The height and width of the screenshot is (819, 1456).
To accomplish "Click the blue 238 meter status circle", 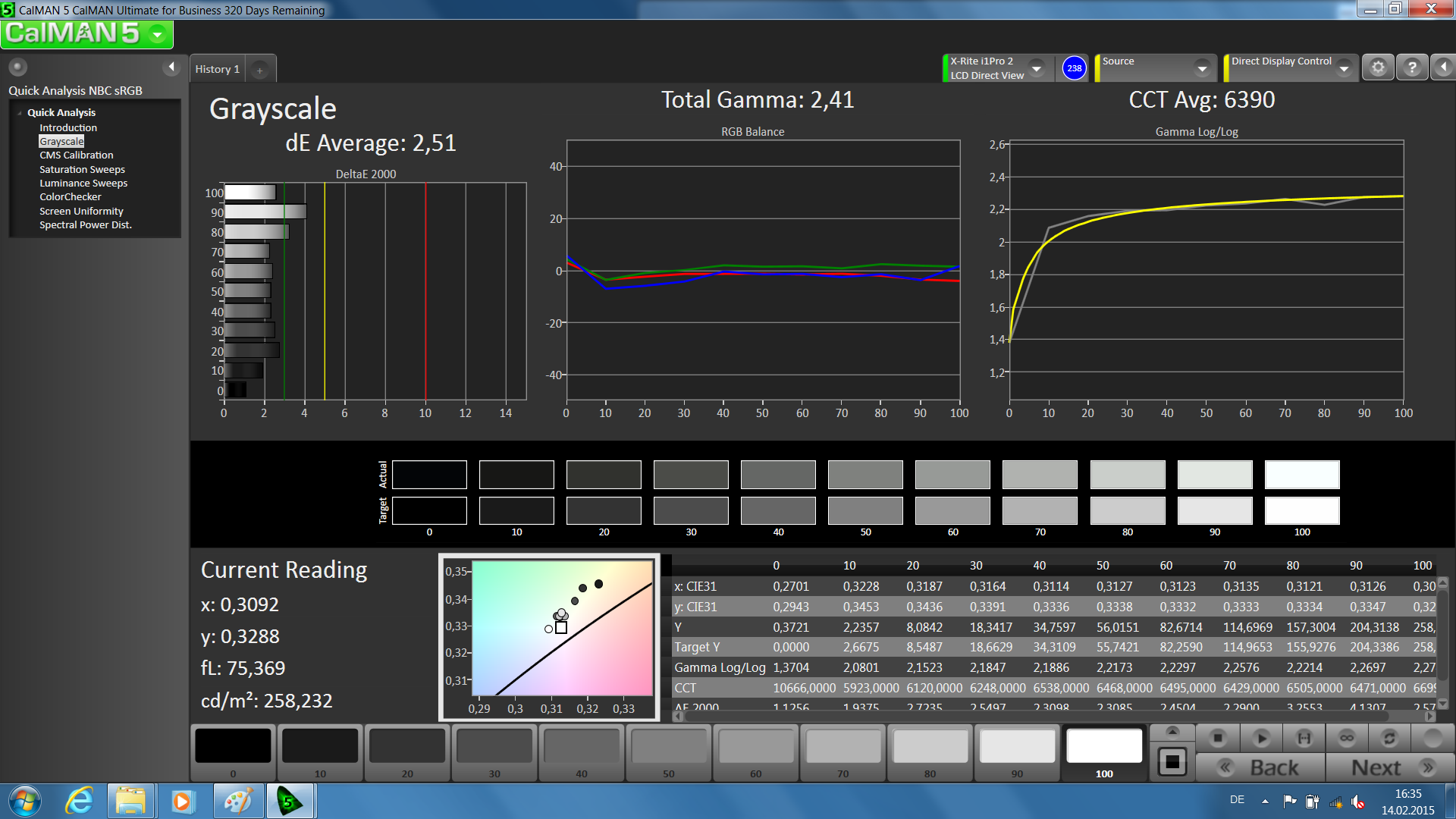I will pyautogui.click(x=1074, y=68).
